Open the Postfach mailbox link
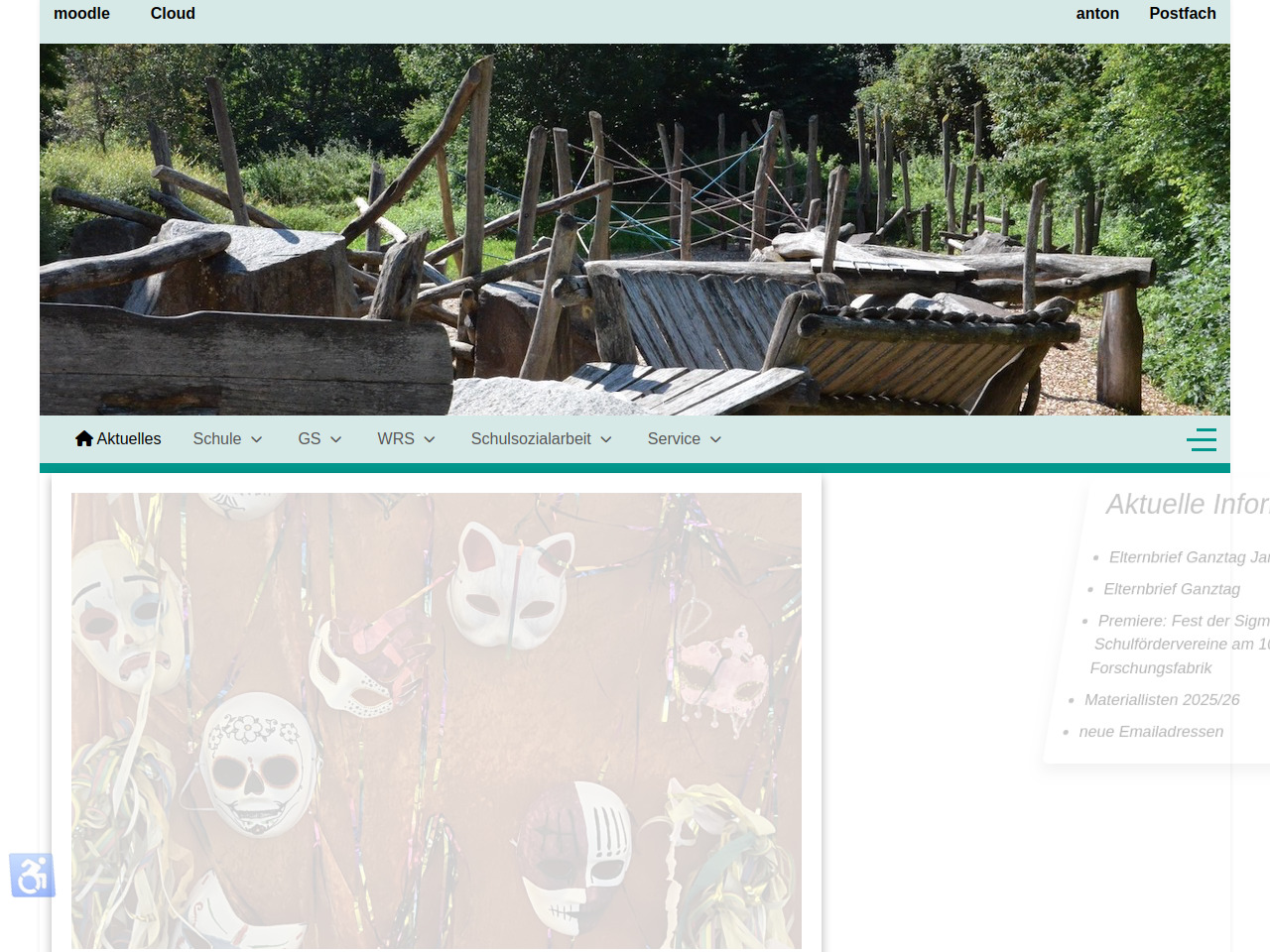The height and width of the screenshot is (952, 1270). click(1182, 13)
